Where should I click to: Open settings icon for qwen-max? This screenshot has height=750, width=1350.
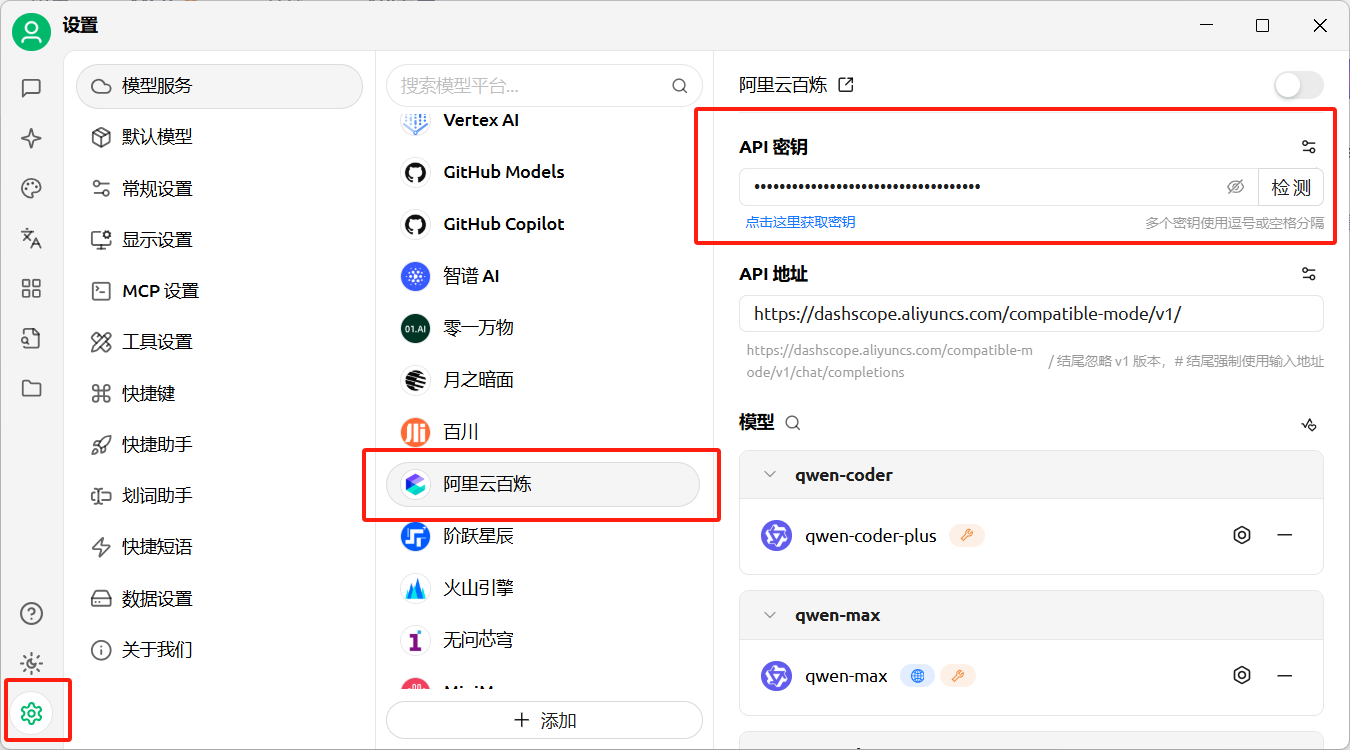click(1242, 675)
